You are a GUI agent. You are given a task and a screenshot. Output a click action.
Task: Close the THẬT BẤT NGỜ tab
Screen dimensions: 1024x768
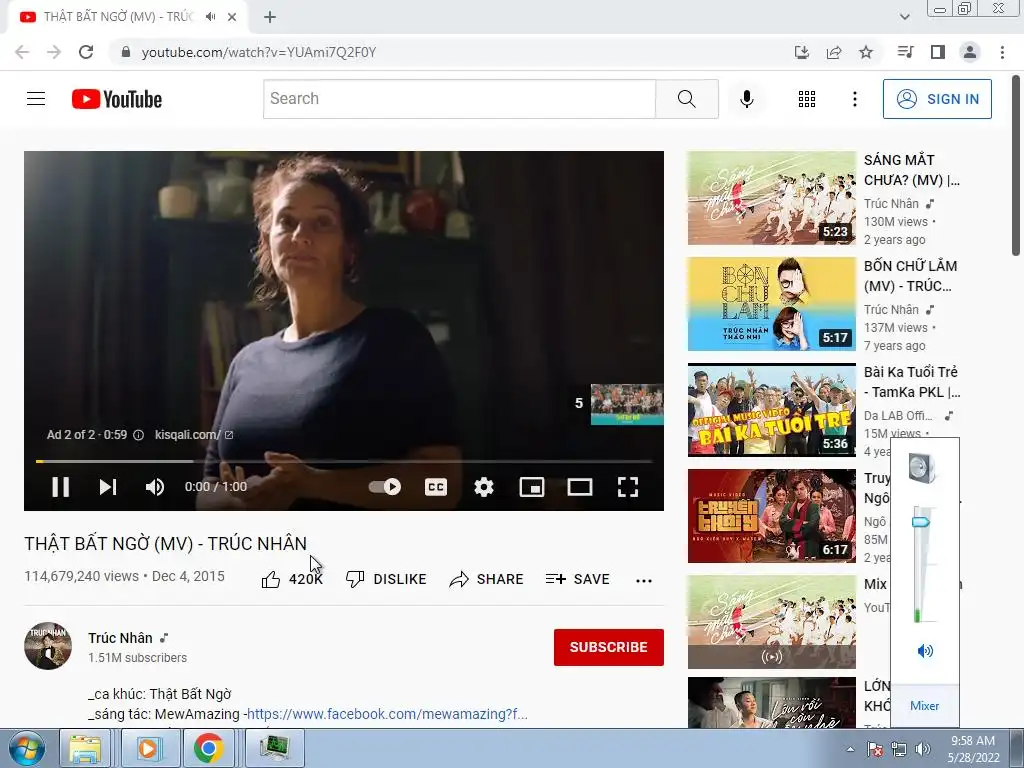tap(232, 17)
